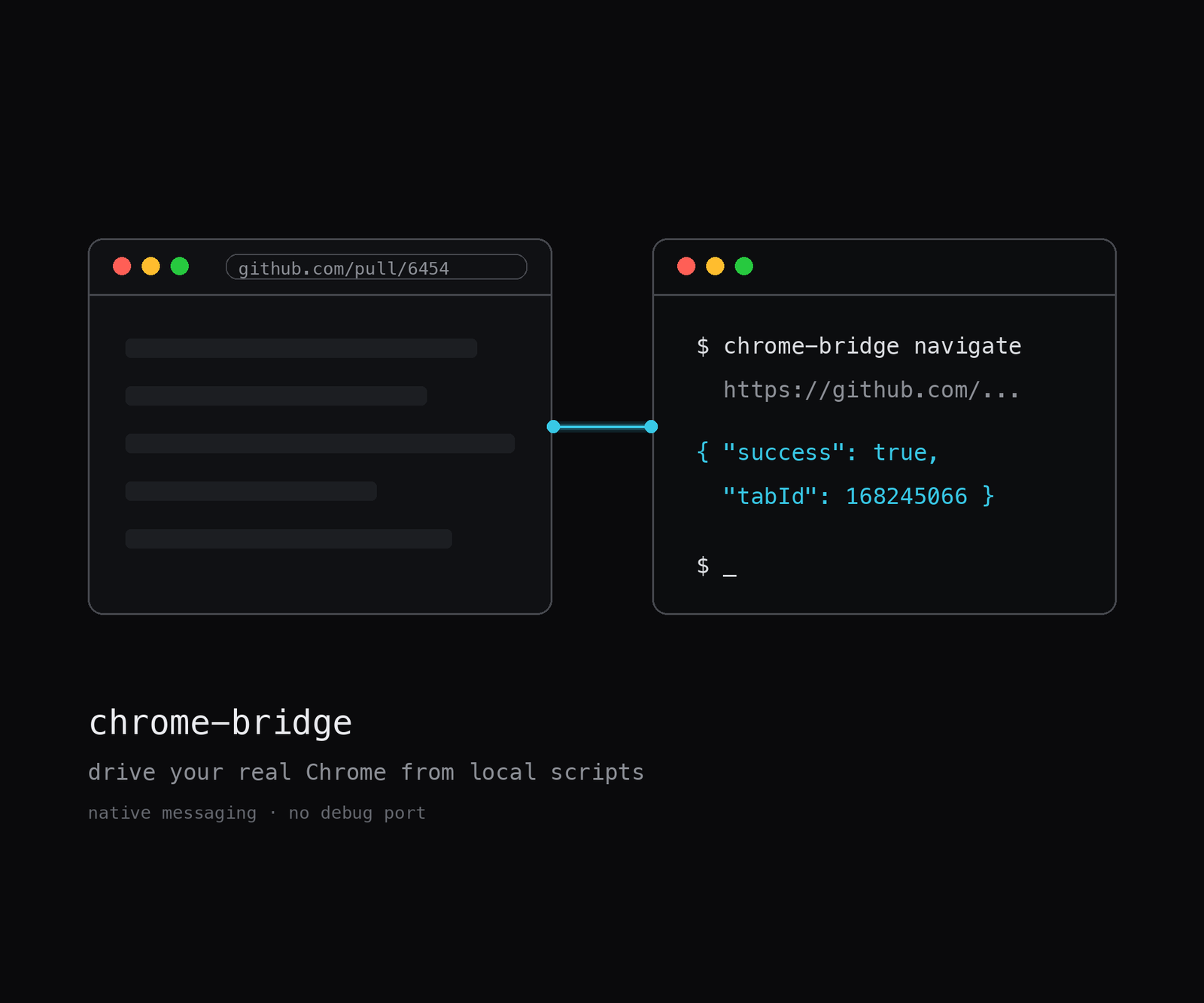Click the https://github.com/... URL argument

pos(871,390)
